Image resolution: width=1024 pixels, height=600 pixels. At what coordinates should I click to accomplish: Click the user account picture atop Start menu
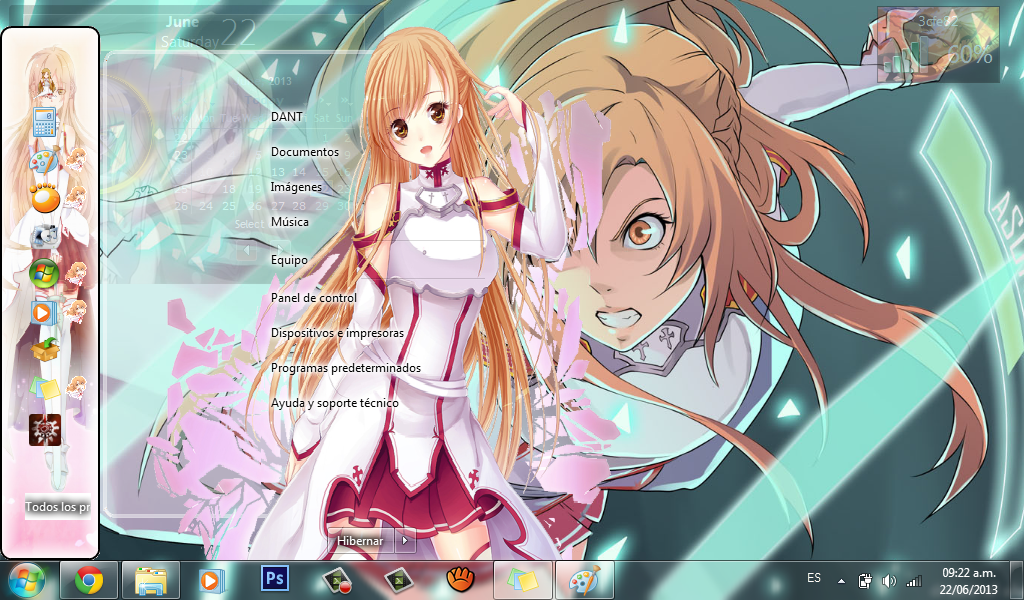[45, 82]
